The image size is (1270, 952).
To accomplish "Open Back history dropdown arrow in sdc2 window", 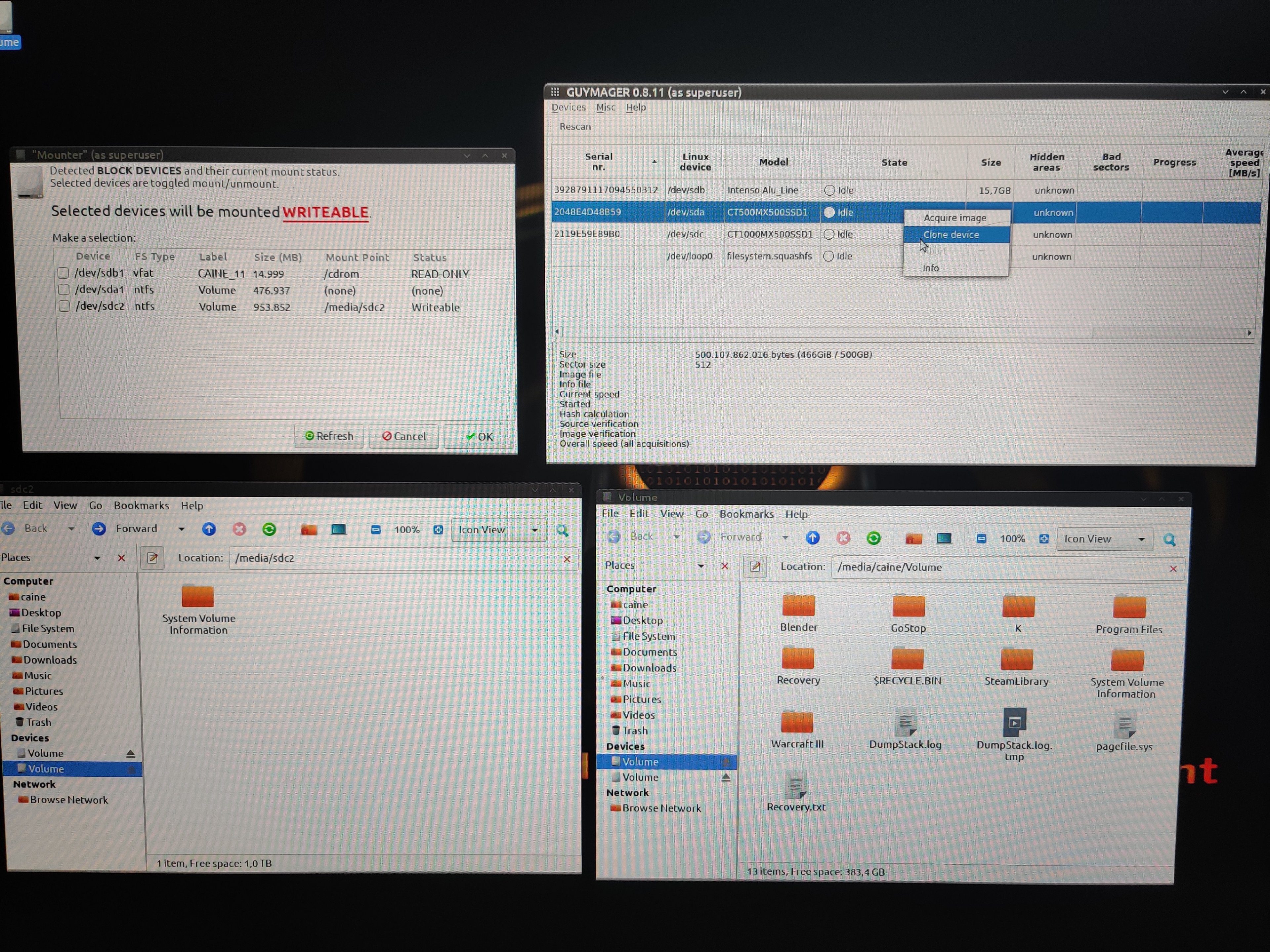I will (x=71, y=529).
